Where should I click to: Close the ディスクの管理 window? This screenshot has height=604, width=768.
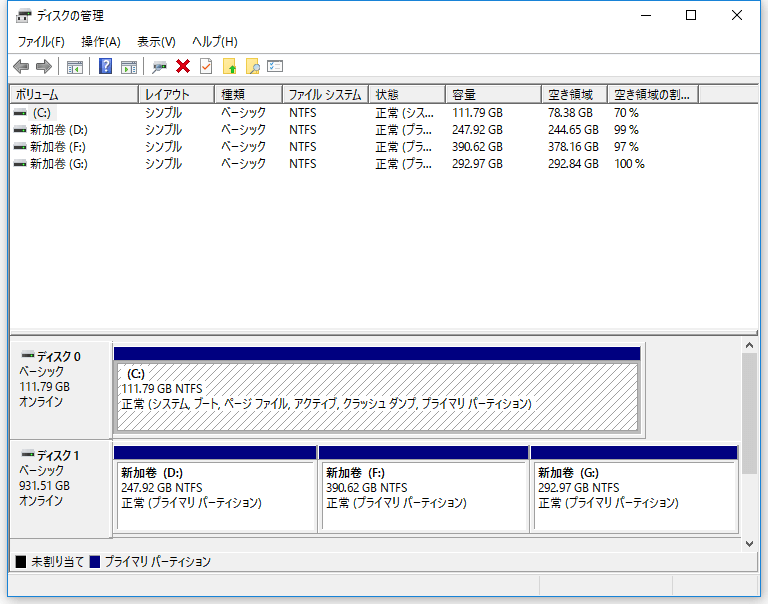(x=737, y=16)
